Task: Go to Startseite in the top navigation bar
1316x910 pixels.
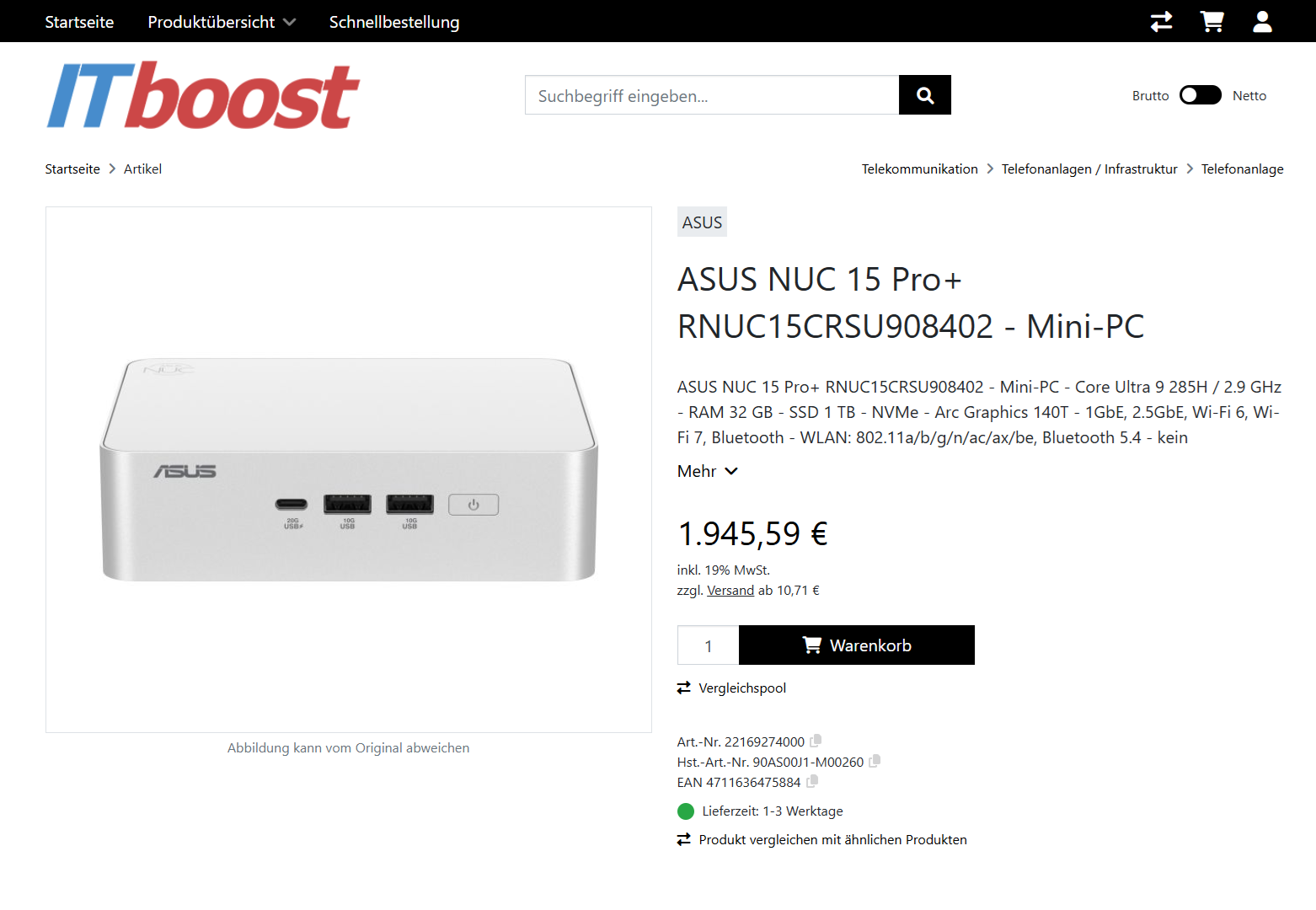Action: tap(79, 22)
